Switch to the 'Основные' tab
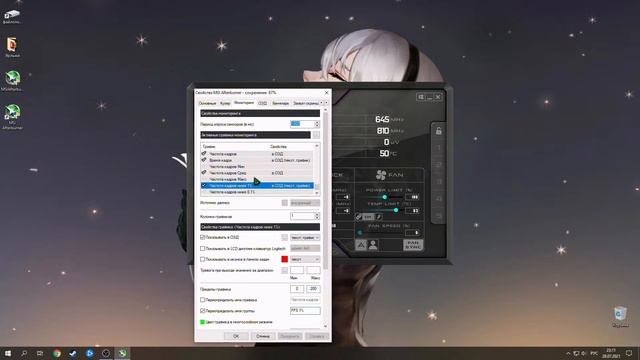Image resolution: width=640 pixels, height=360 pixels. tap(207, 104)
